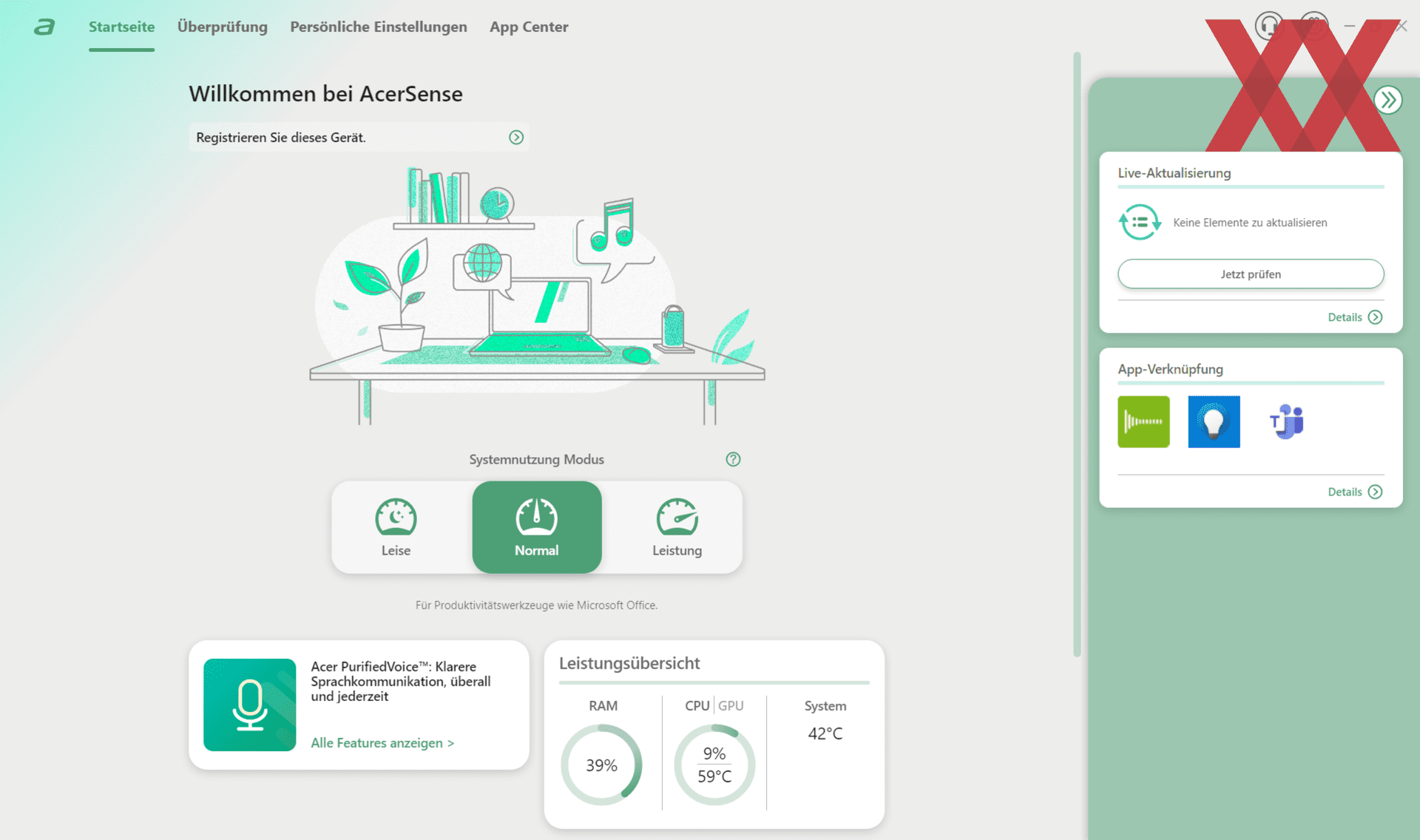Click the main page vertical scrollbar

click(x=1077, y=353)
